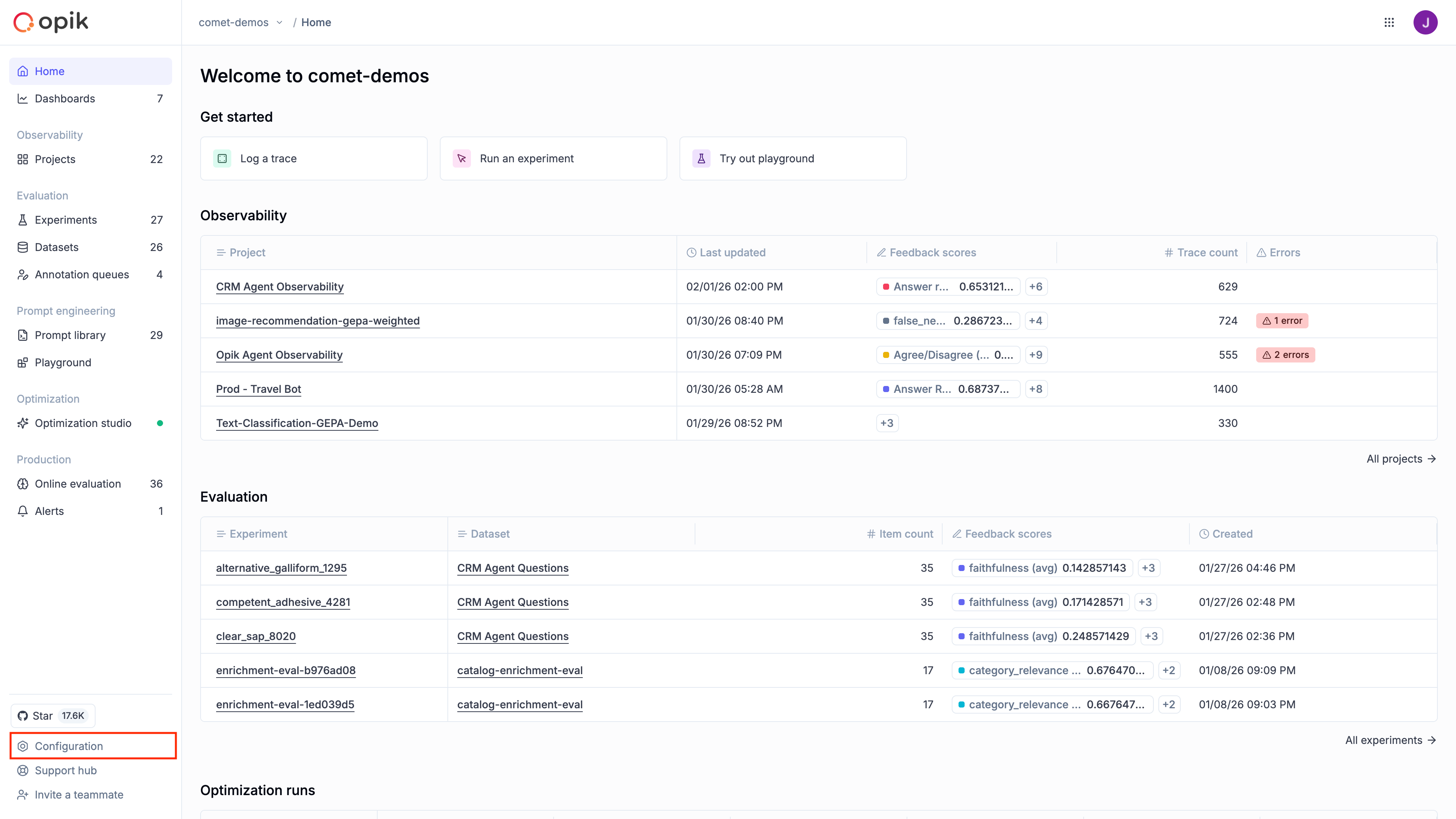Click the Log a trace icon
Screen dimensions: 1456x819
(222, 158)
